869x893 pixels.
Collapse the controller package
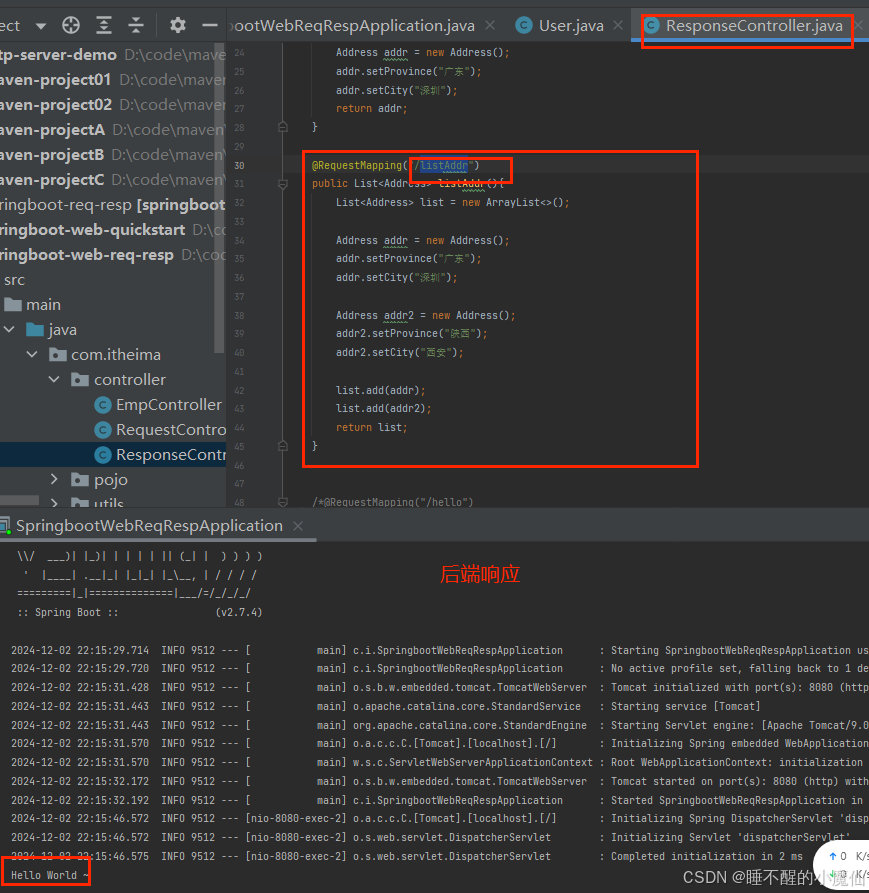pos(55,379)
